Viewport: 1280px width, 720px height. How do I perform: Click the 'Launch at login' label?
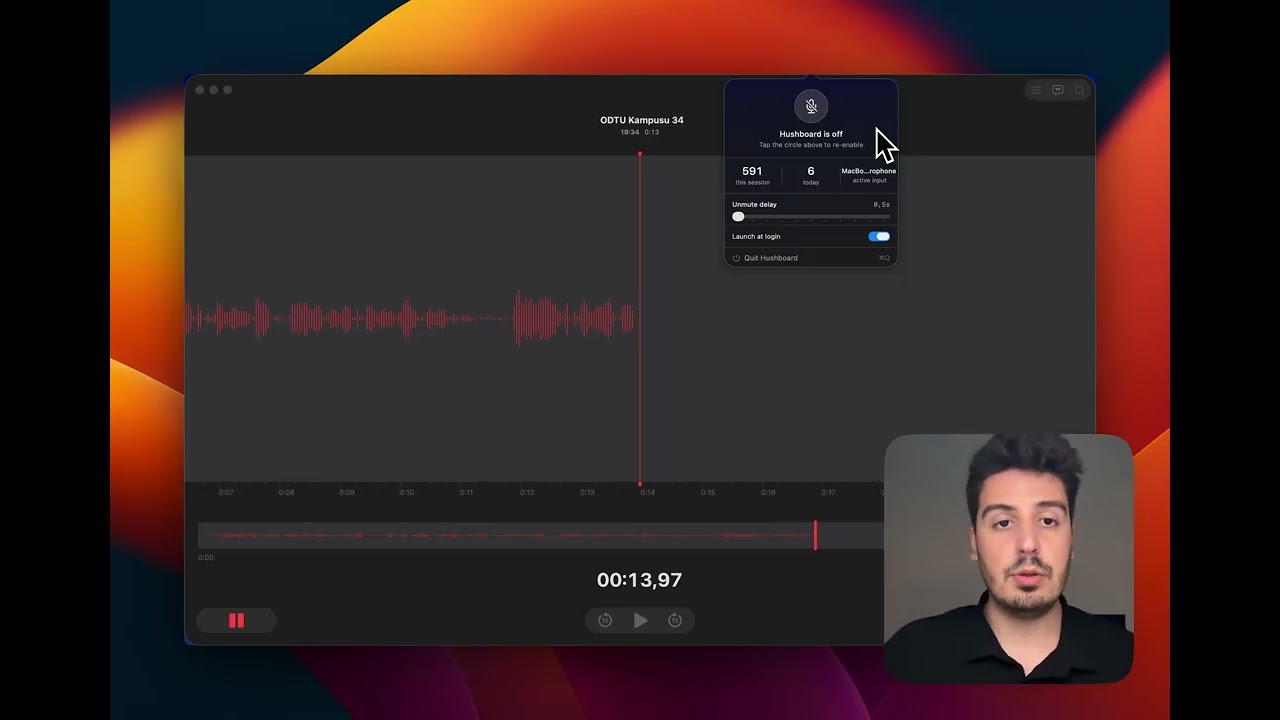pos(756,236)
